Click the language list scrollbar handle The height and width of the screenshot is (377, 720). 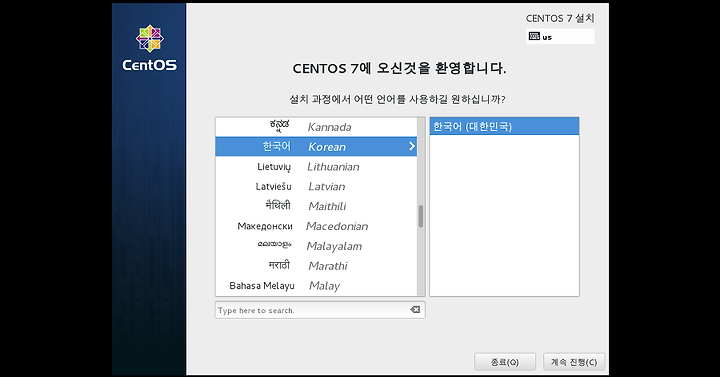(x=421, y=217)
